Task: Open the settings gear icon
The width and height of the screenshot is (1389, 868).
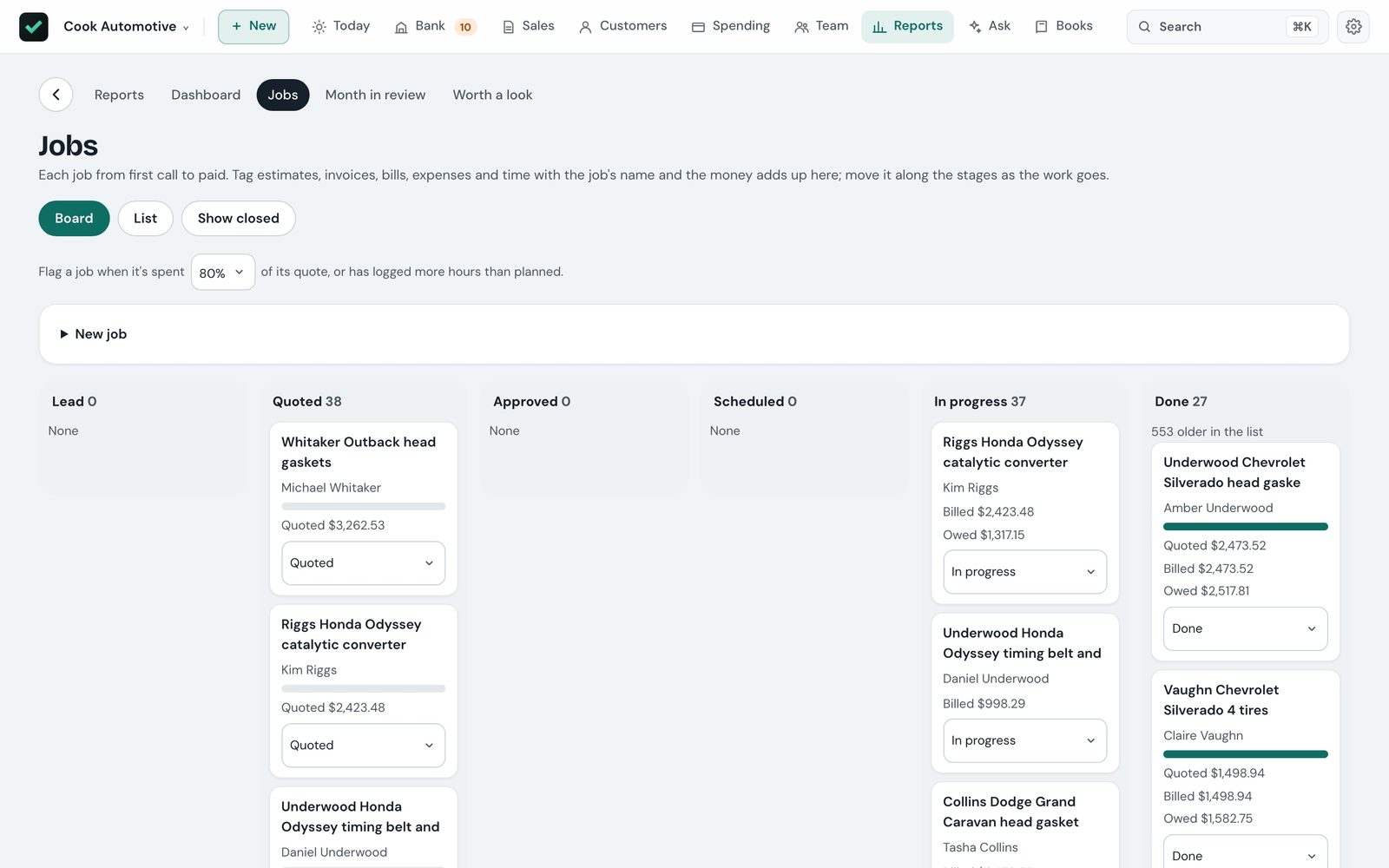Action: pos(1353,27)
